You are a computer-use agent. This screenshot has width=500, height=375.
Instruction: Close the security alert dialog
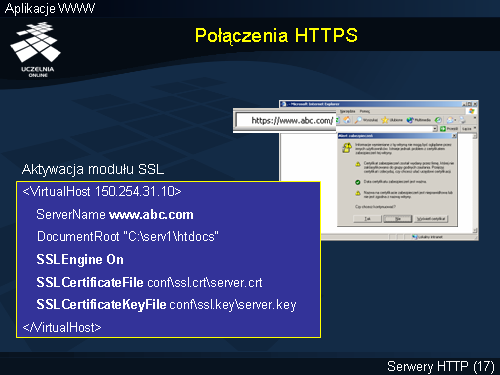coord(454,136)
